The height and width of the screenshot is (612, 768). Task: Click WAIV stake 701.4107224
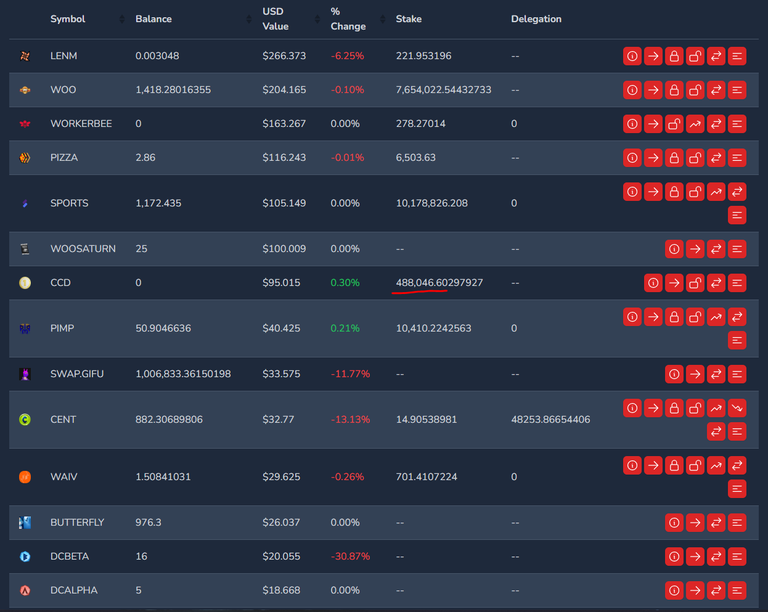[426, 477]
